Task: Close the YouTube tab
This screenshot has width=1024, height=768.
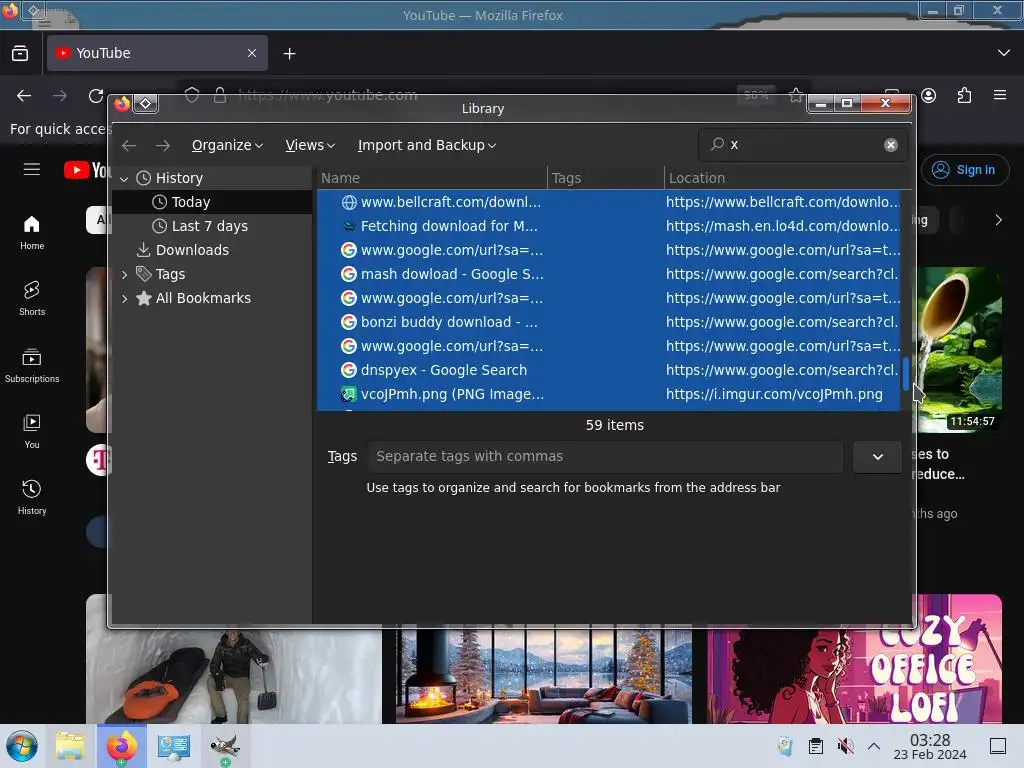Action: 252,53
